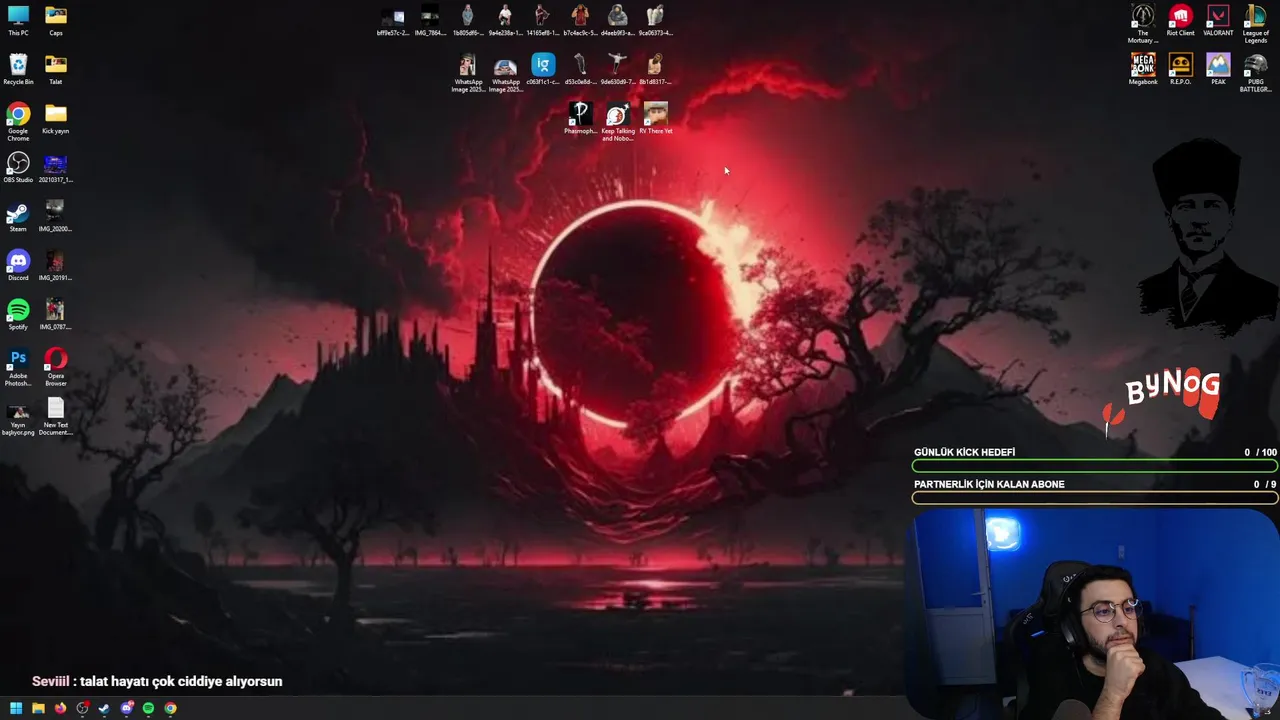
Task: Select the Talat folder on desktop
Action: (56, 70)
